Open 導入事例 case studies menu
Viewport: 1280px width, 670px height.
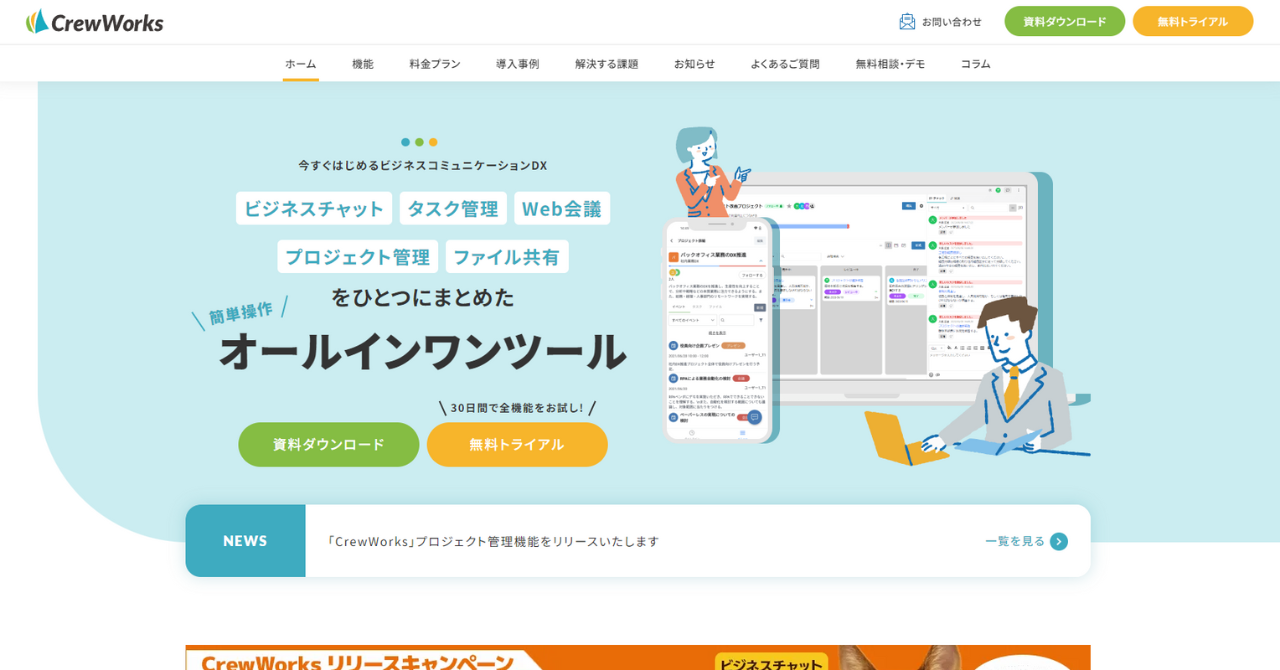coord(517,63)
